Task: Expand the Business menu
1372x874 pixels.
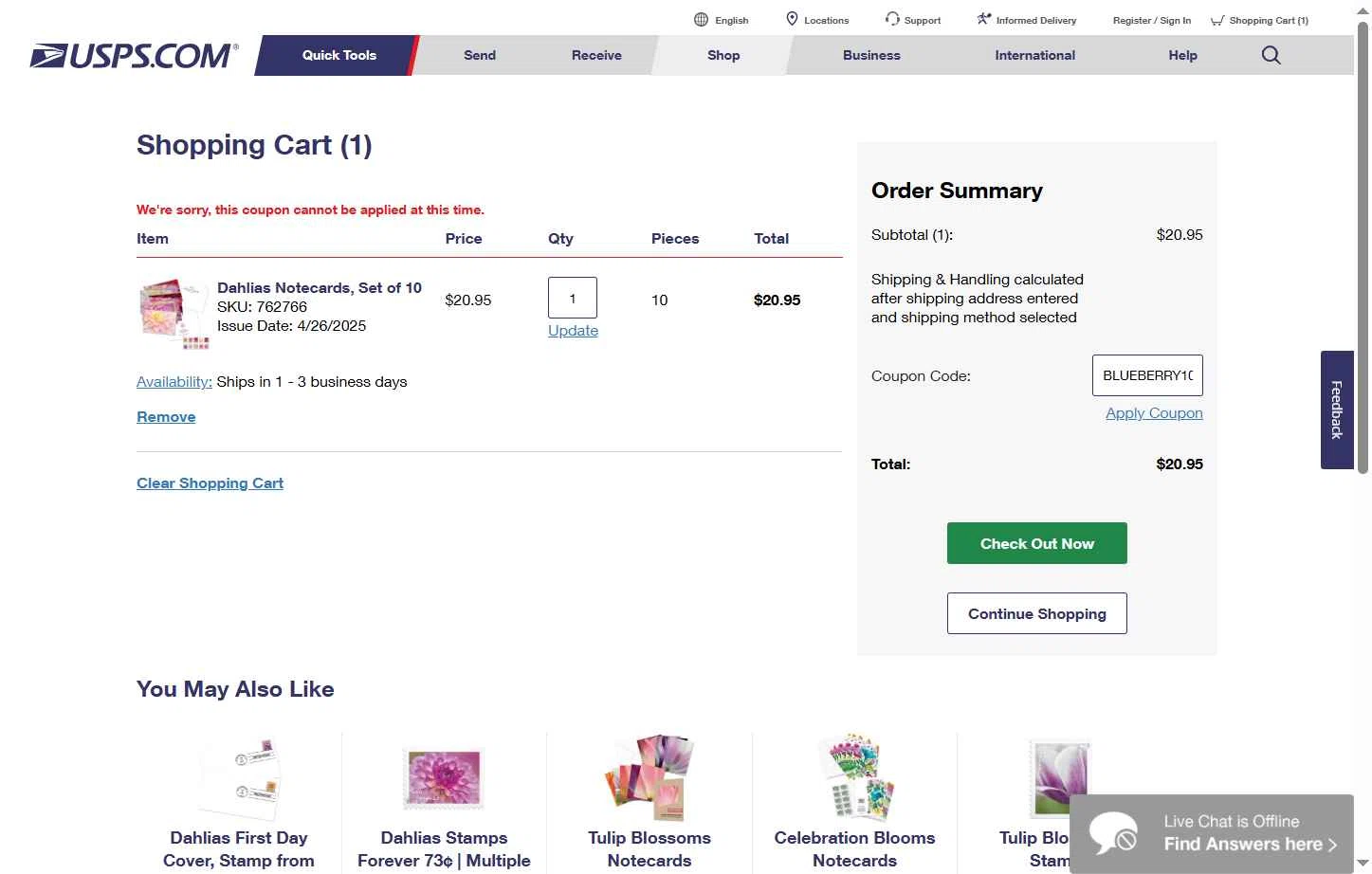Action: 871,55
